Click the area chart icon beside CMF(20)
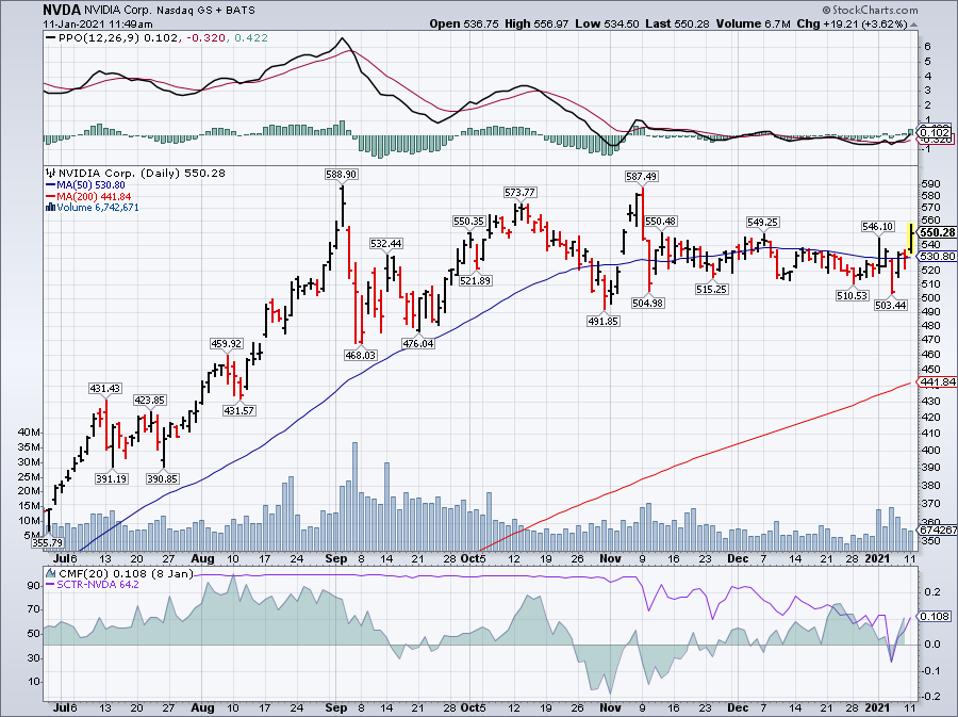Screen dimensions: 958x717 (50, 574)
